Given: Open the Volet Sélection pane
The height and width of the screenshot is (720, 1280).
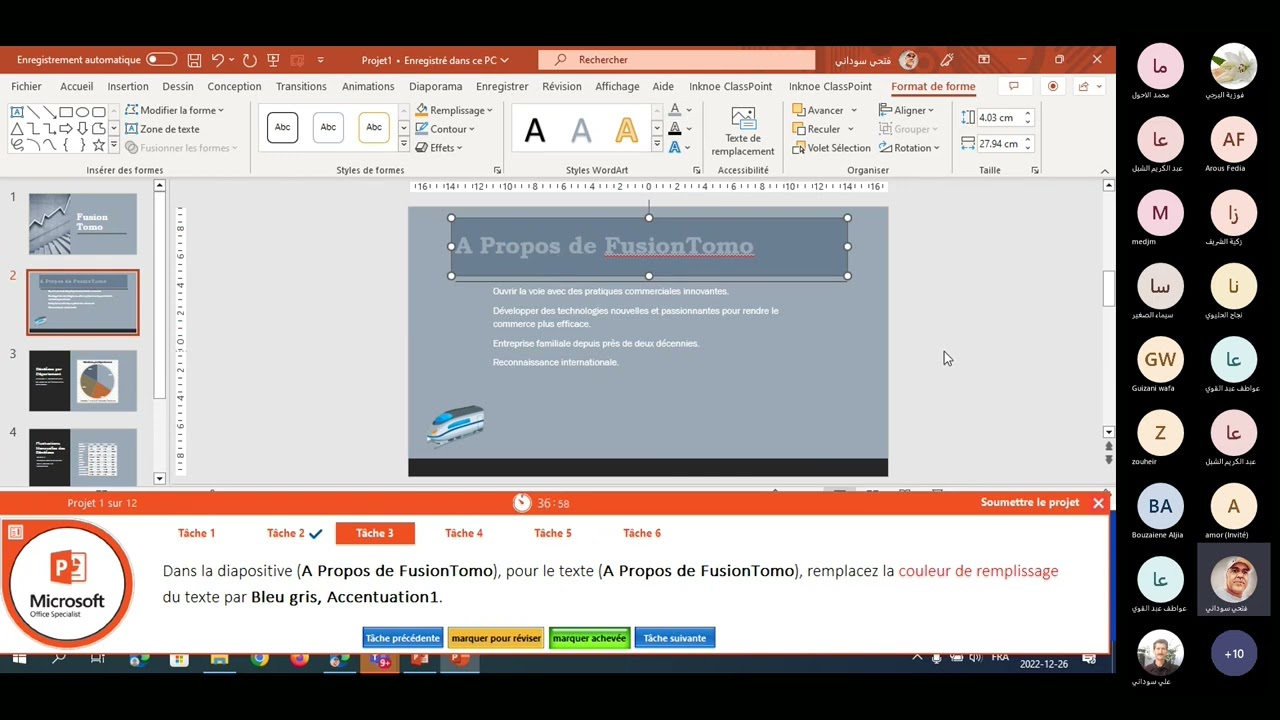Looking at the screenshot, I should tap(832, 148).
